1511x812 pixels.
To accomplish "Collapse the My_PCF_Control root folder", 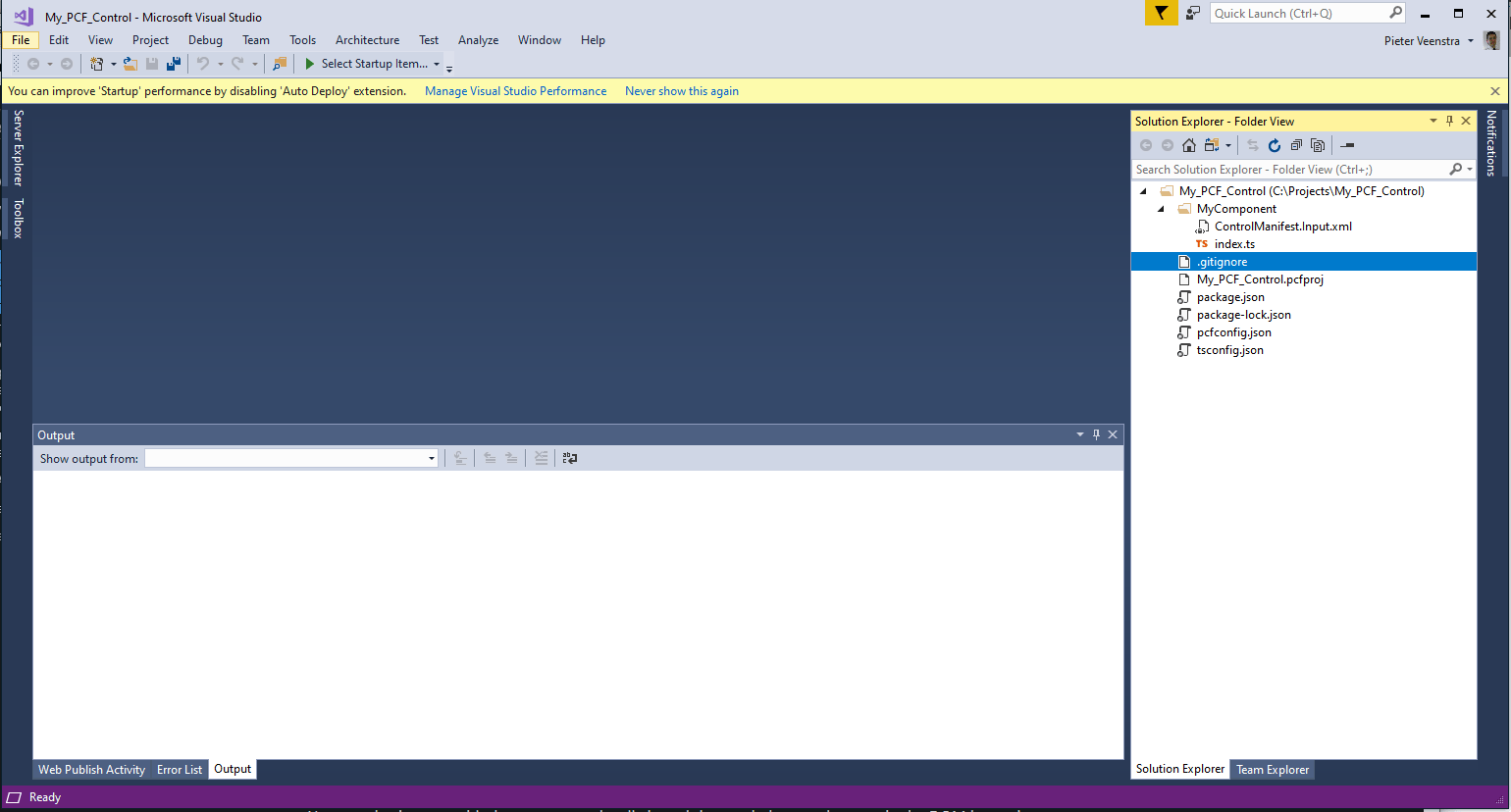I will point(1143,191).
